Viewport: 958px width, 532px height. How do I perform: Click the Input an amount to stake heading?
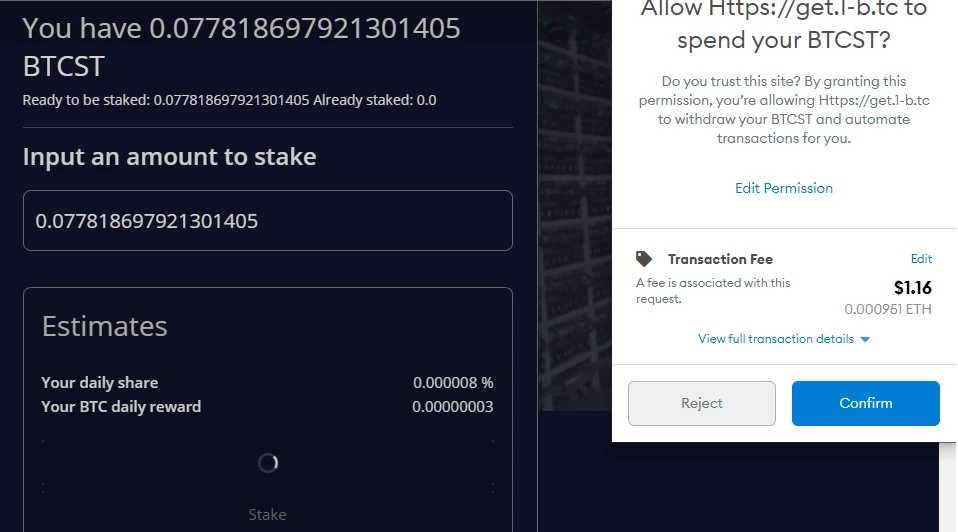pyautogui.click(x=169, y=157)
